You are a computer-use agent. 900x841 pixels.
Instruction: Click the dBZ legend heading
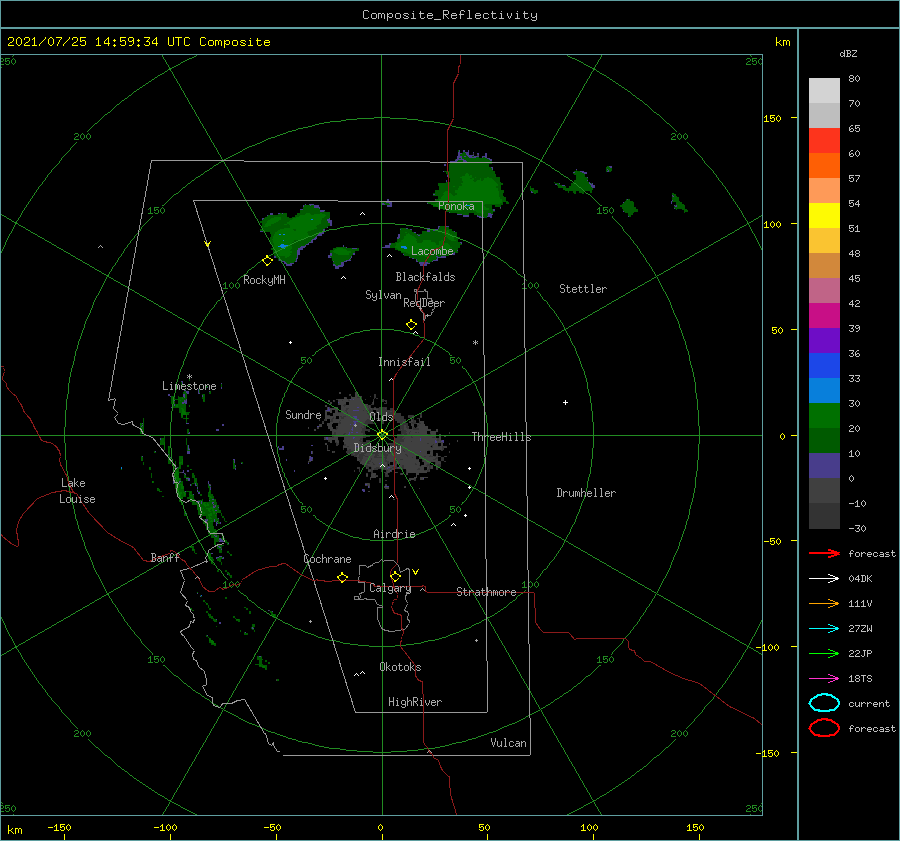pos(848,53)
